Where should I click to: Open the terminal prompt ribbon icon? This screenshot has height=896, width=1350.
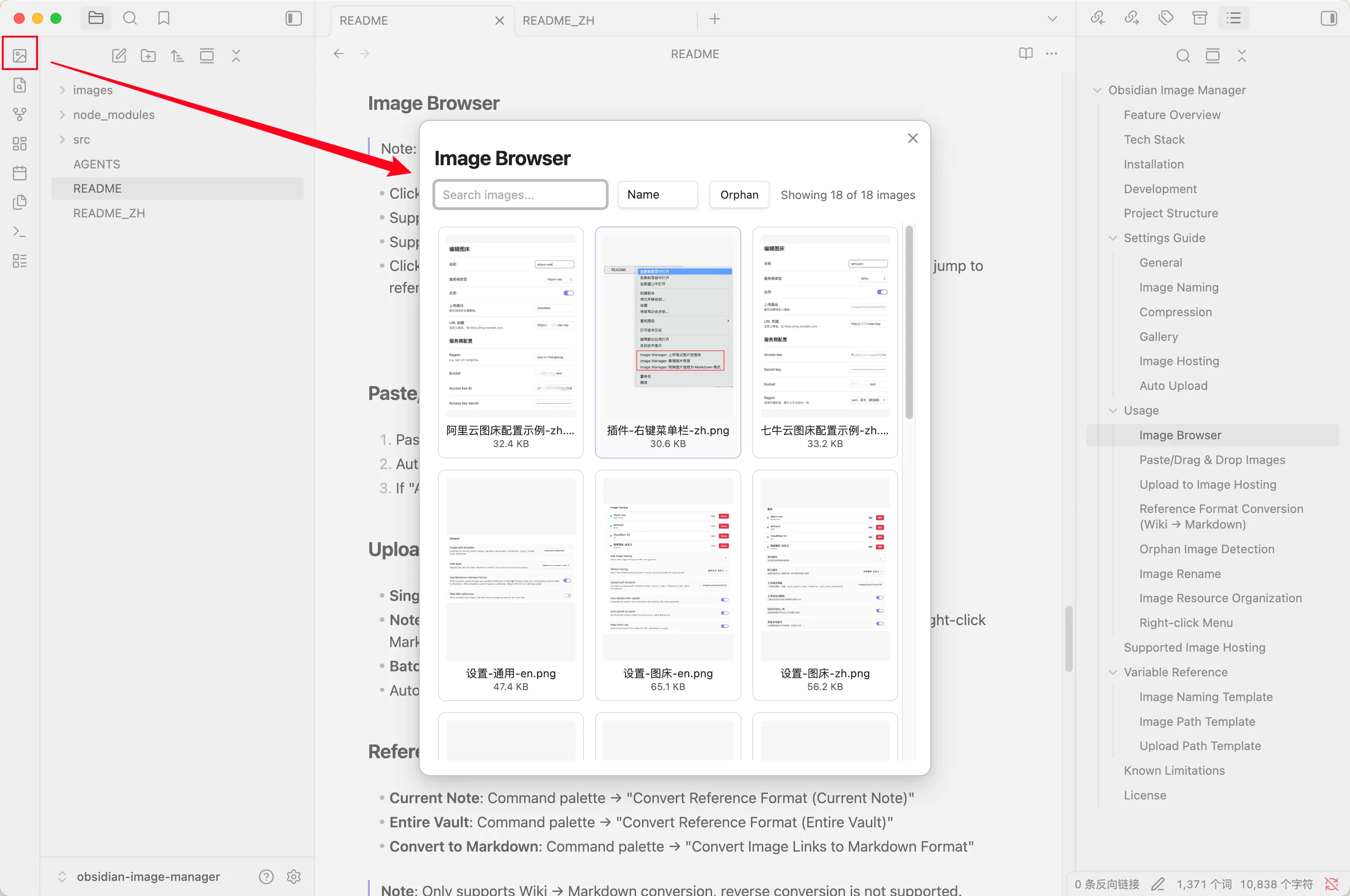(x=20, y=232)
